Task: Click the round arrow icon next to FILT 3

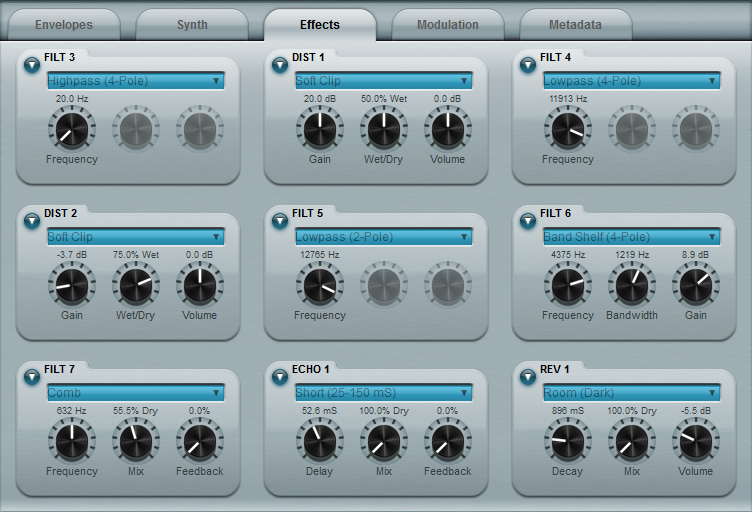Action: pyautogui.click(x=32, y=65)
